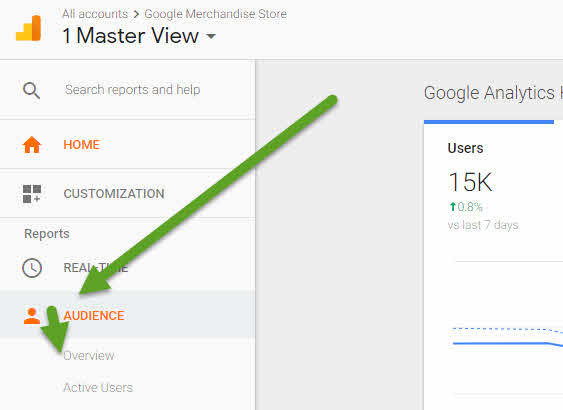This screenshot has width=563, height=410.
Task: Select the 1 Master View title
Action: pyautogui.click(x=131, y=36)
